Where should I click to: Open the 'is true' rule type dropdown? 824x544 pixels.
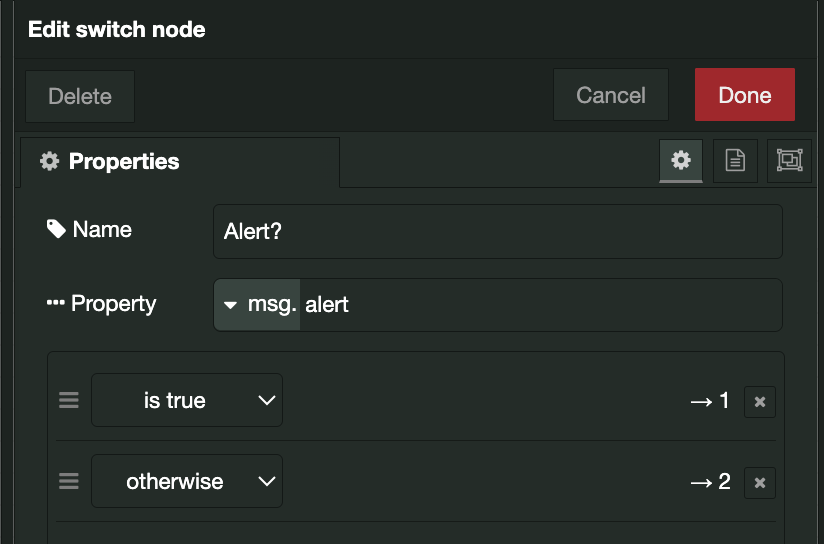click(x=187, y=401)
